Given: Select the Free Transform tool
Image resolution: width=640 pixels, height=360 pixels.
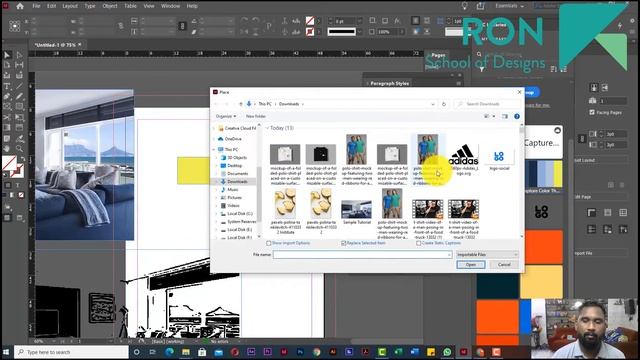Looking at the screenshot, I should pyautogui.click(x=19, y=118).
